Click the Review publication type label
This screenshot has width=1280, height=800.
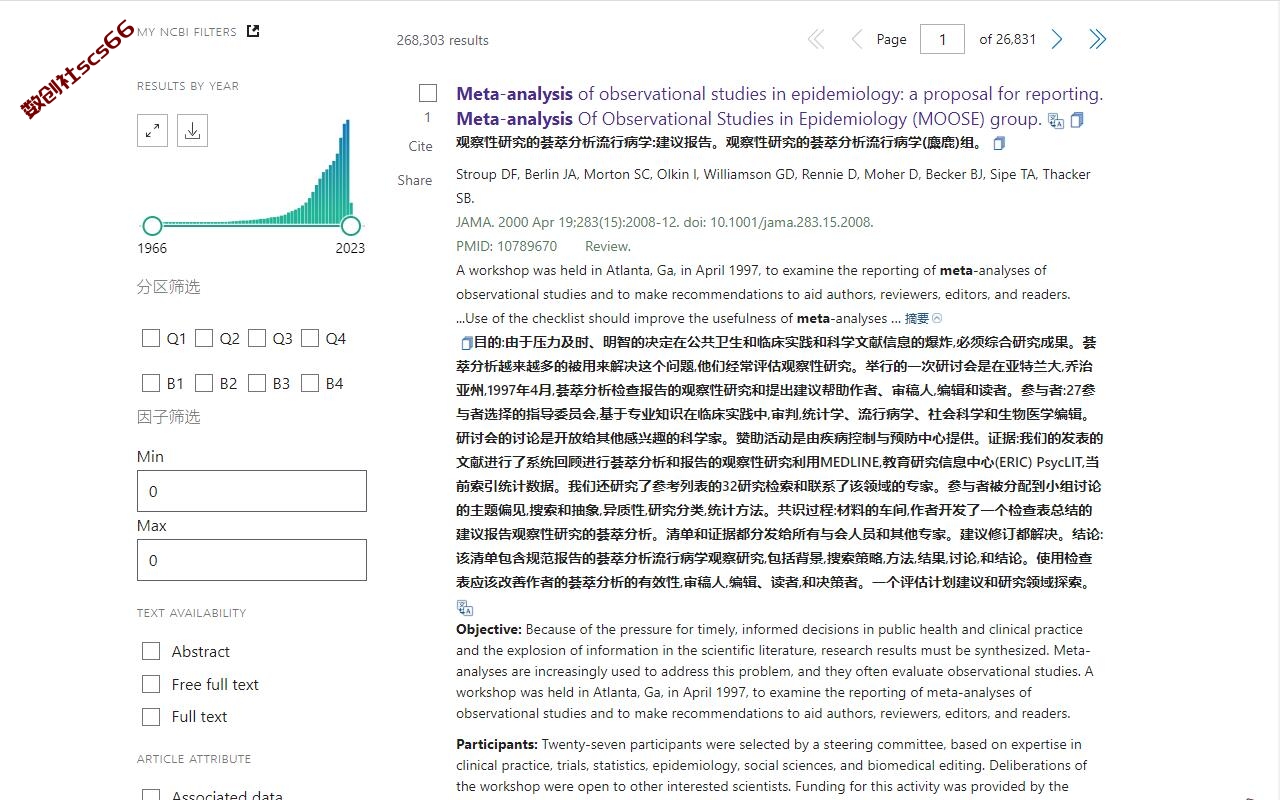pyautogui.click(x=608, y=246)
